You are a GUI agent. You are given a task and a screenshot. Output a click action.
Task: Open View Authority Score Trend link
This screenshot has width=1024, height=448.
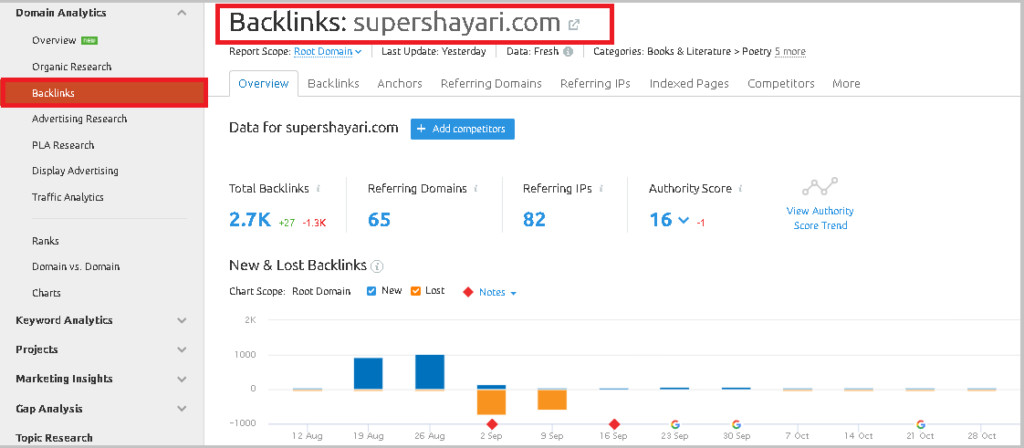click(x=820, y=218)
